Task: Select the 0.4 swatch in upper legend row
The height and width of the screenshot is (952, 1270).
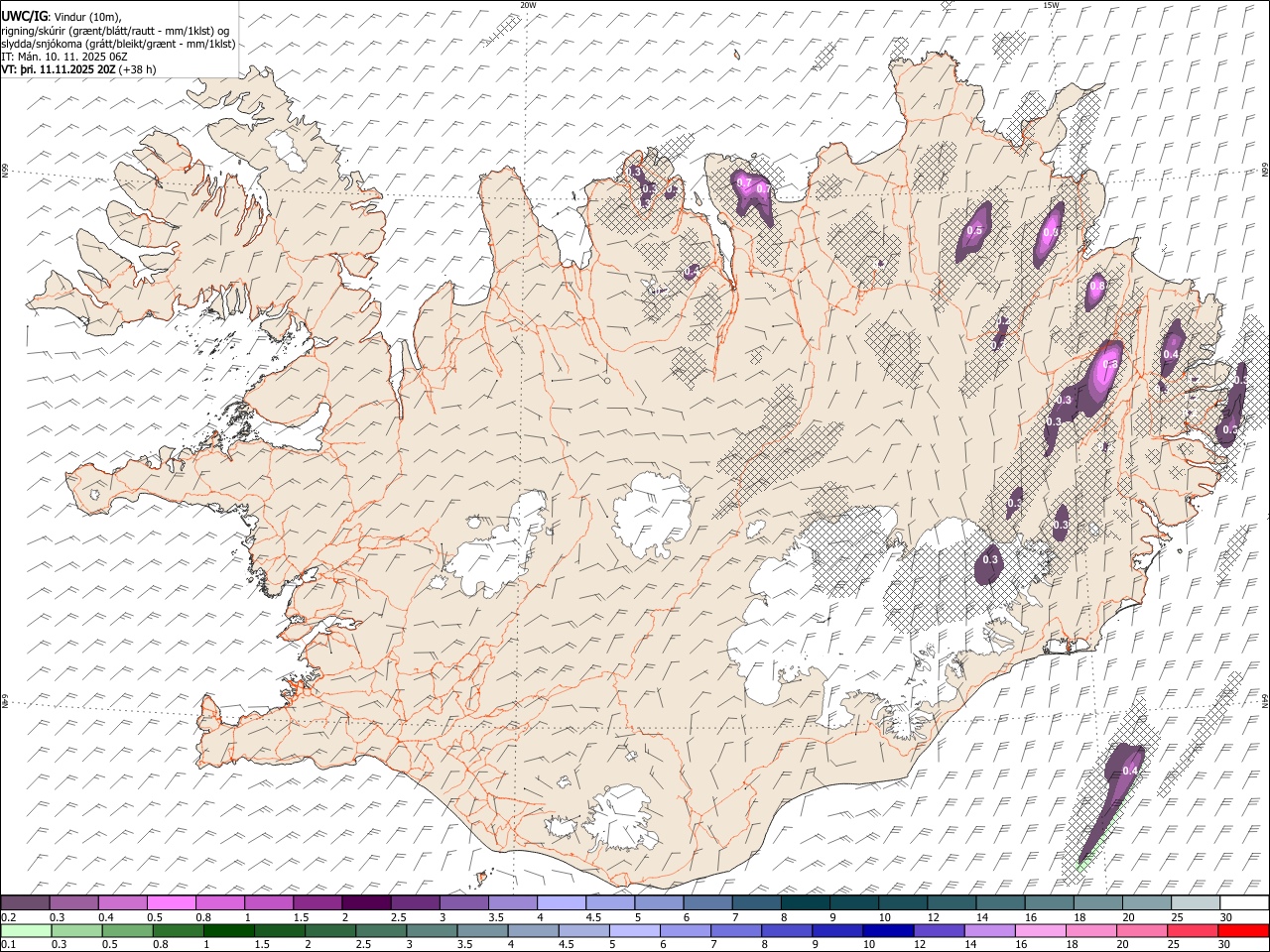Action: 123,903
